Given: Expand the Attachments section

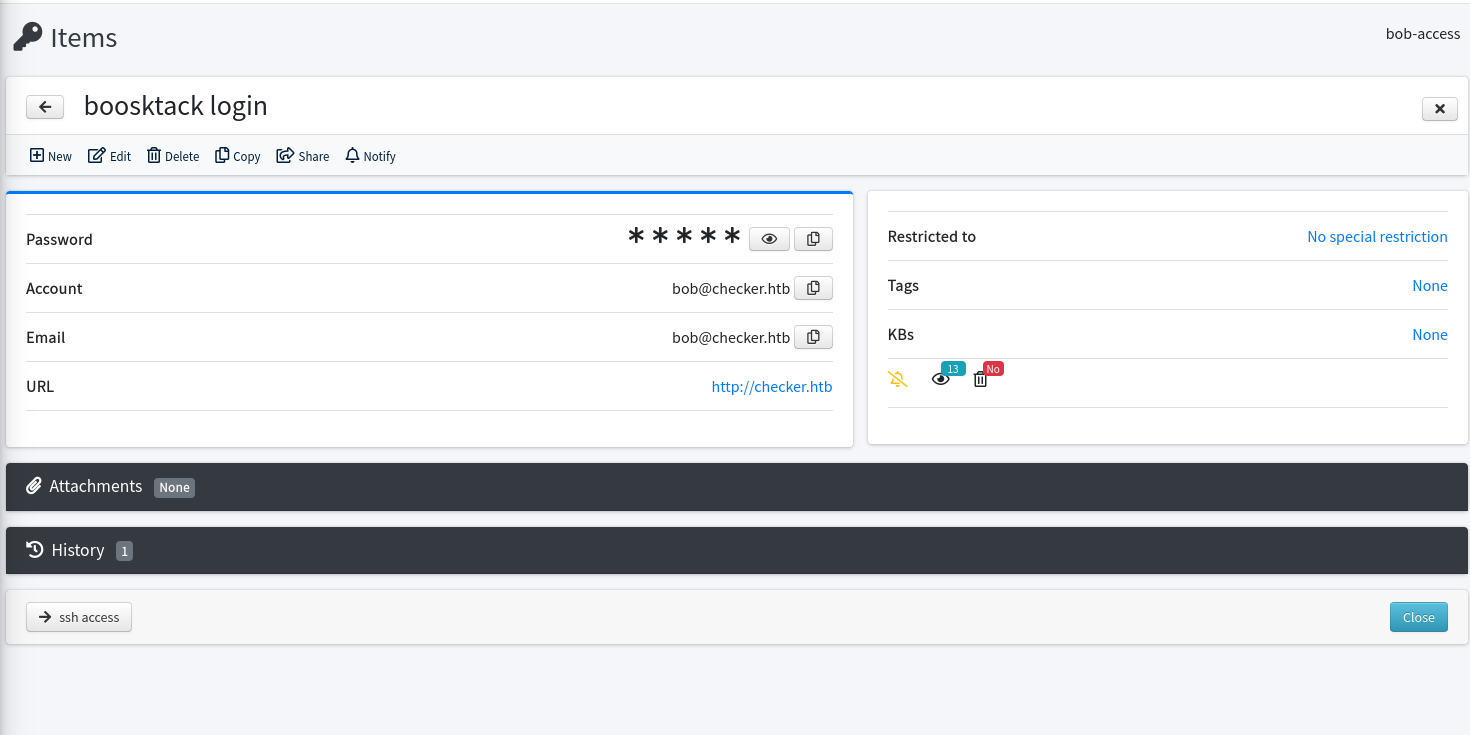Looking at the screenshot, I should (x=96, y=487).
